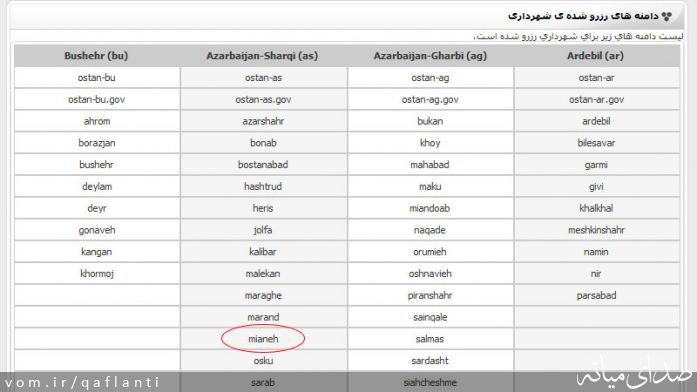Click the salmas entry
This screenshot has height=392, width=697.
click(x=430, y=339)
